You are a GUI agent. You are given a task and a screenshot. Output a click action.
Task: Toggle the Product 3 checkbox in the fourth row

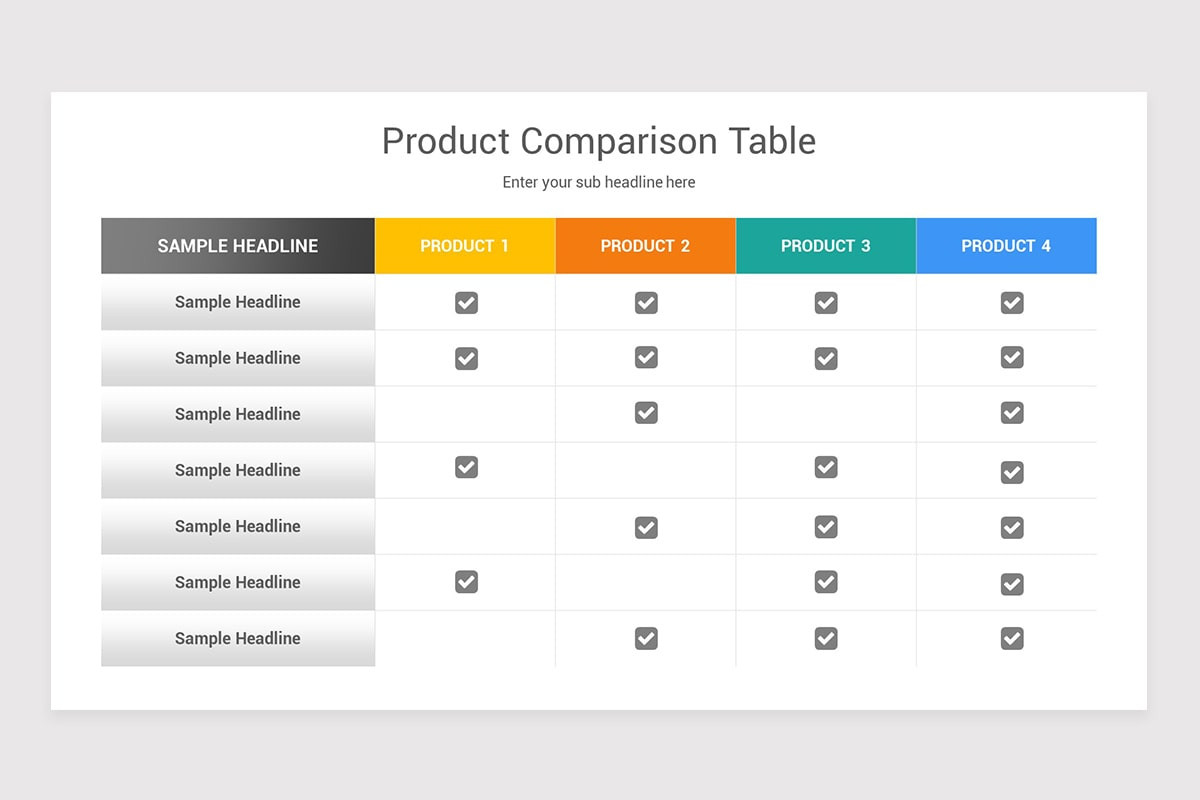pyautogui.click(x=826, y=467)
